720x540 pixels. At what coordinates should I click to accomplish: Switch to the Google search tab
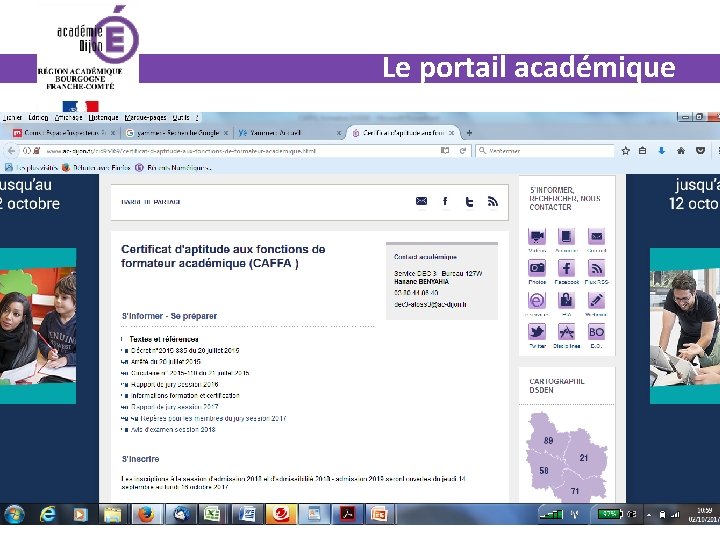coord(177,133)
